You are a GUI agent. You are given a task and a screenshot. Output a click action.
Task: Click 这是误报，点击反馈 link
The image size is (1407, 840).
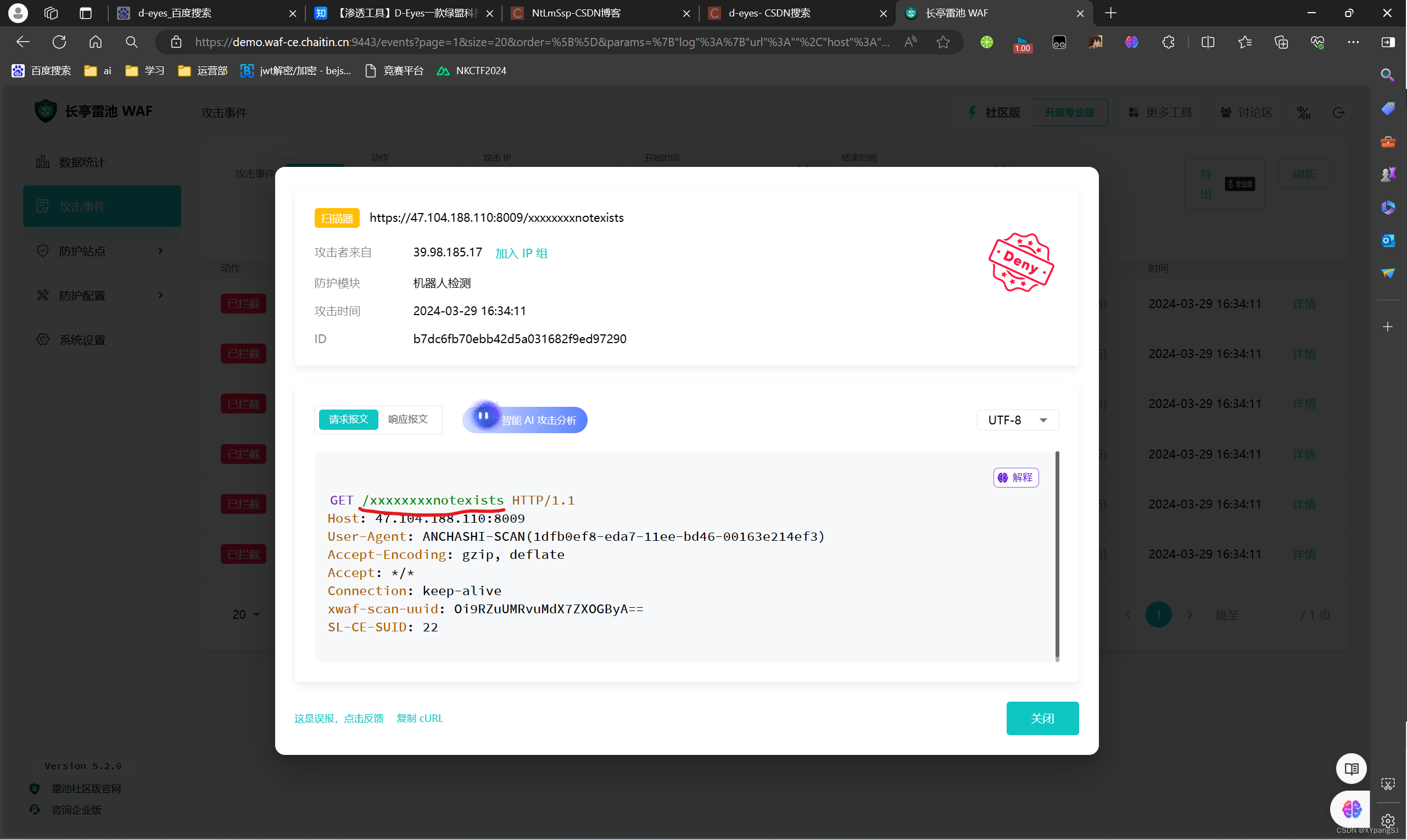(x=339, y=718)
